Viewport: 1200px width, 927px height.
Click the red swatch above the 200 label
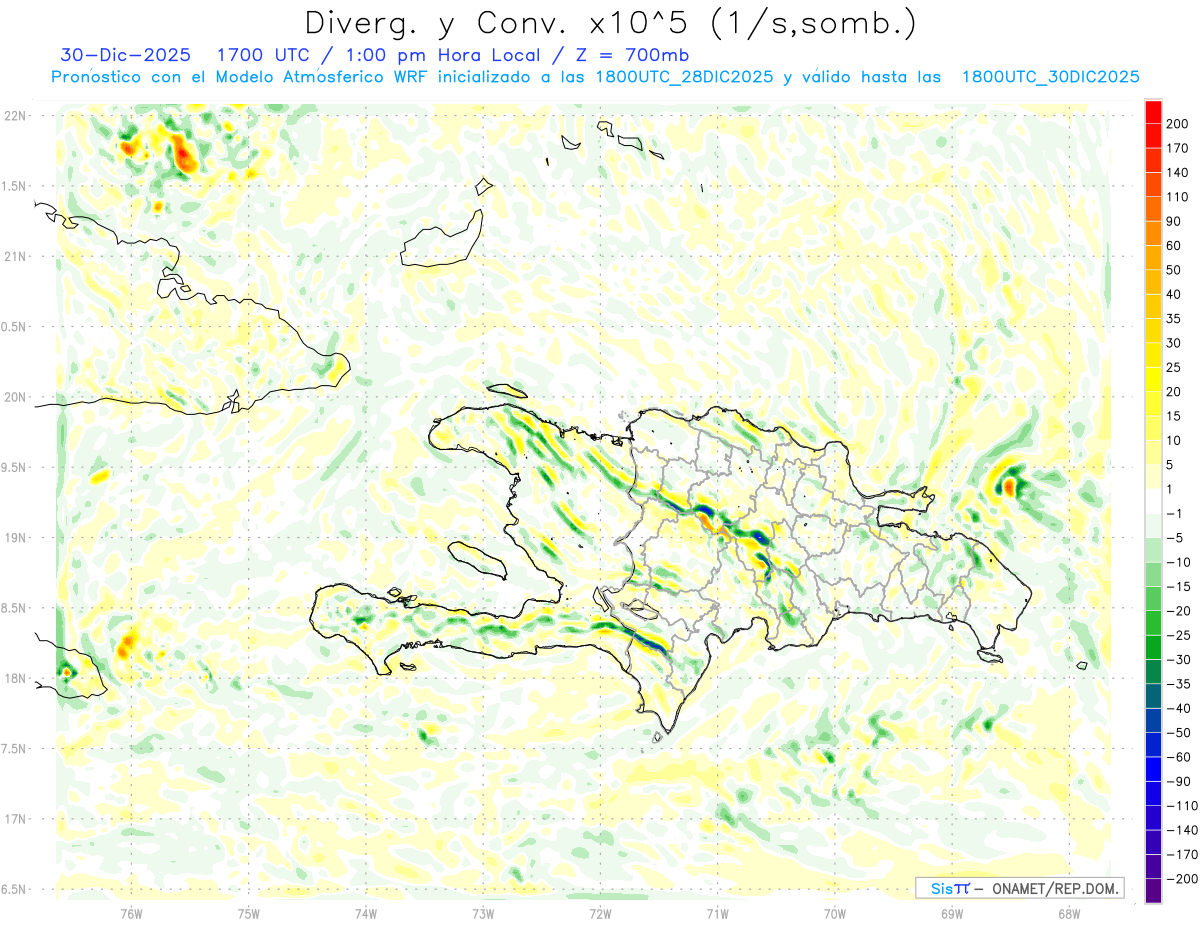tap(1153, 112)
